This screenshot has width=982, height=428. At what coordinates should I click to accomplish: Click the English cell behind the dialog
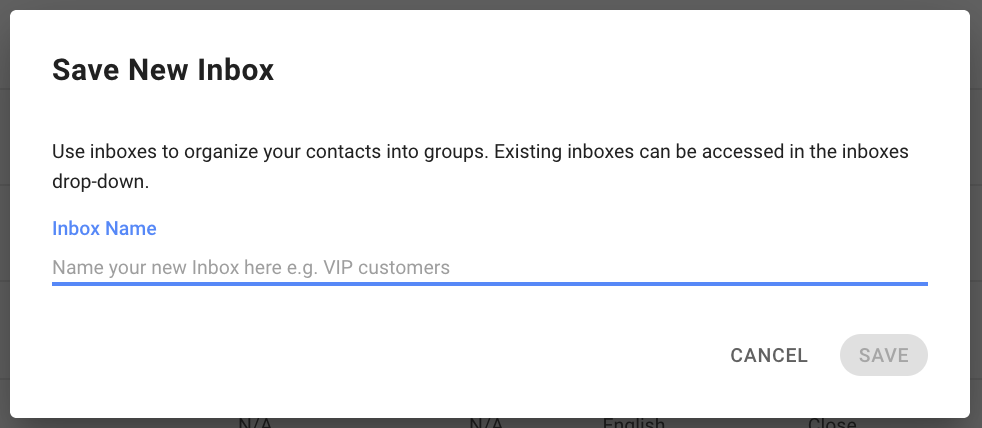tap(634, 423)
